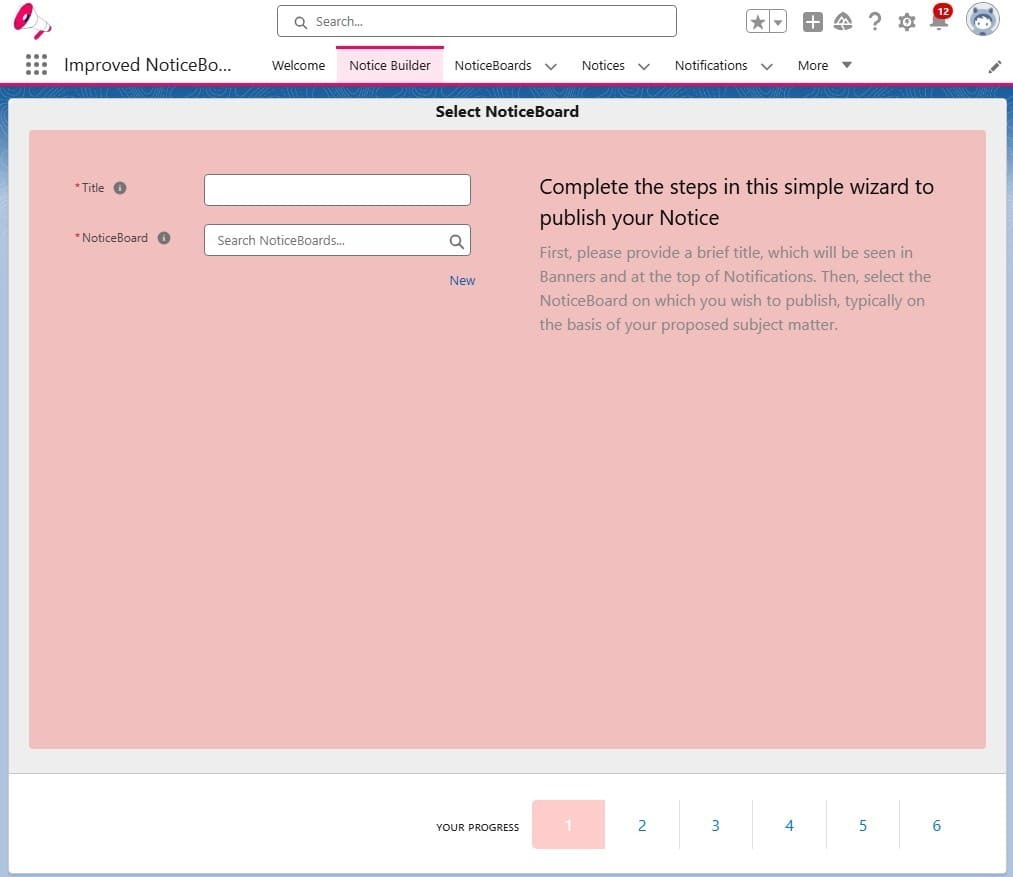Open the user profile avatar

982,19
